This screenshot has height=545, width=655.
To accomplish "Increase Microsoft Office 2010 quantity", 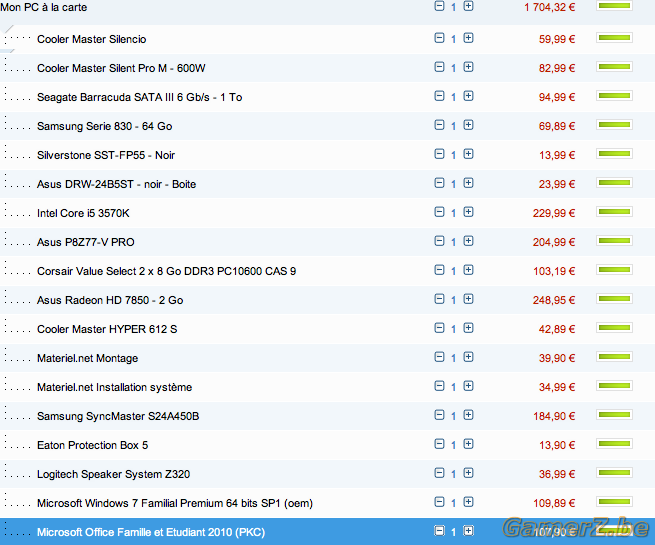I will 468,531.
